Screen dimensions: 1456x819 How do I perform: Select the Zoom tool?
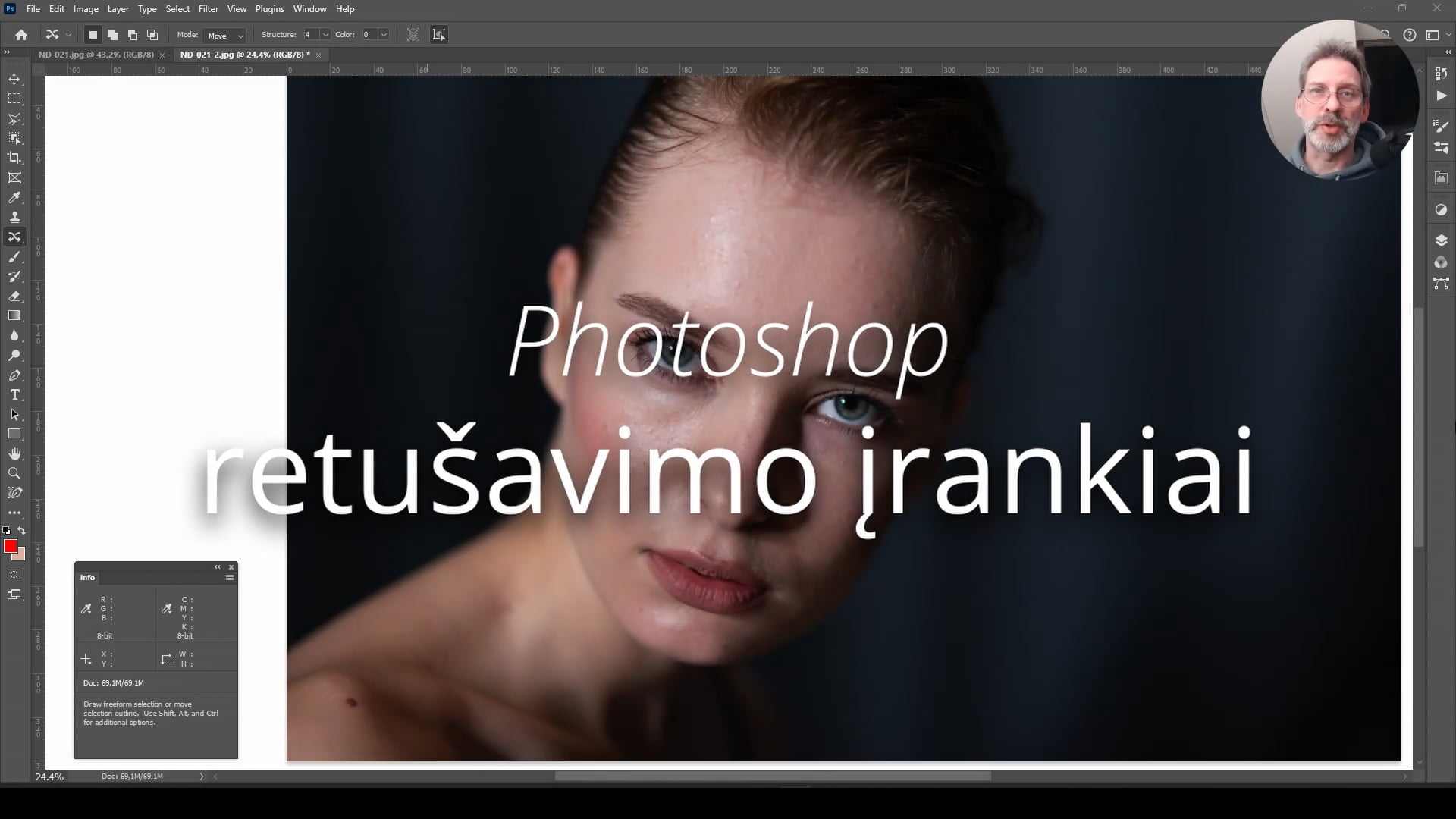click(14, 473)
